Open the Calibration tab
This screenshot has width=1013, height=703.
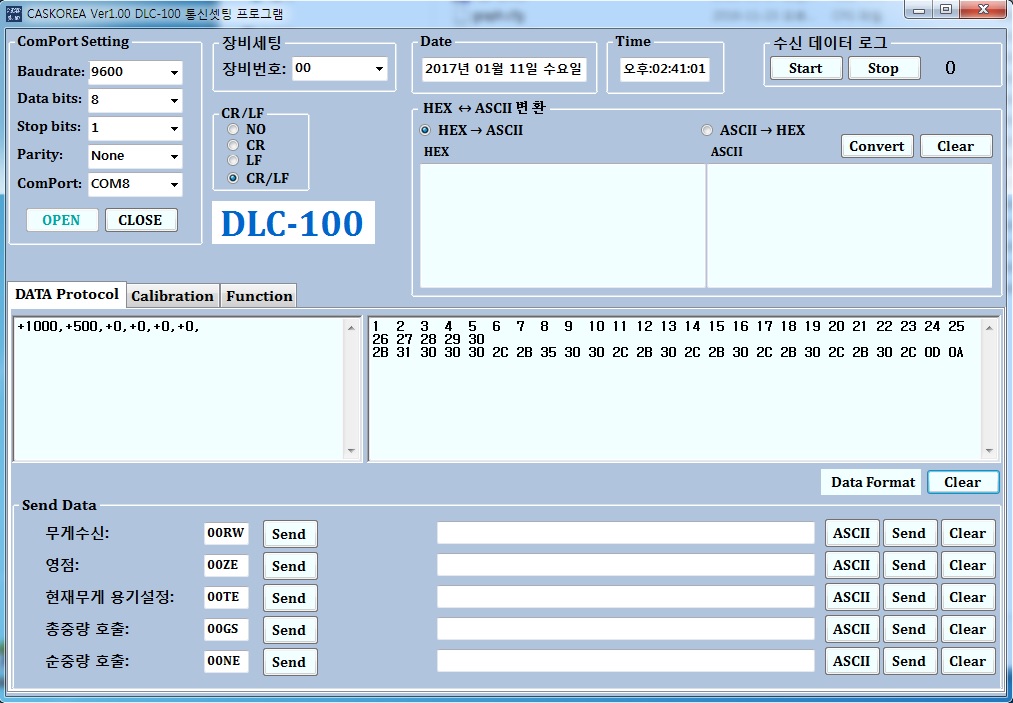(x=172, y=296)
